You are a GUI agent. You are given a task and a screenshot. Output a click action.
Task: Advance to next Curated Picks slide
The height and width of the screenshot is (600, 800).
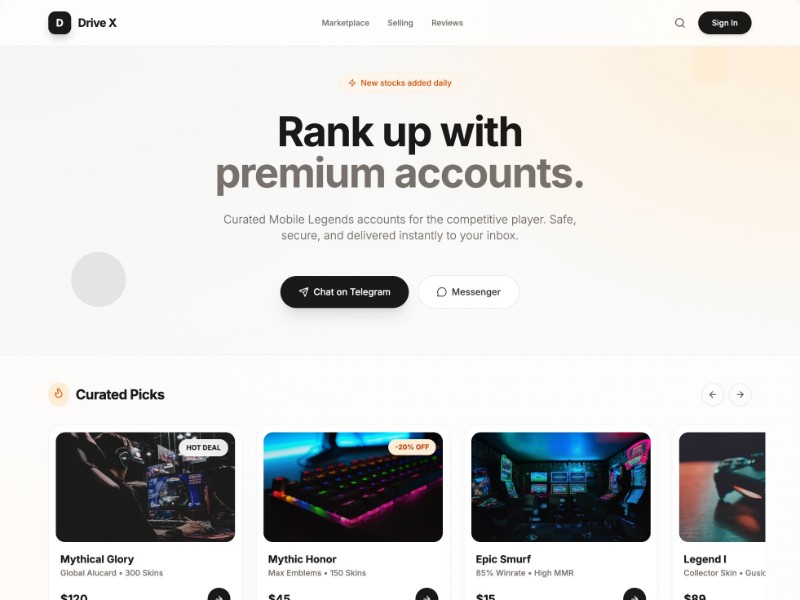tap(740, 394)
